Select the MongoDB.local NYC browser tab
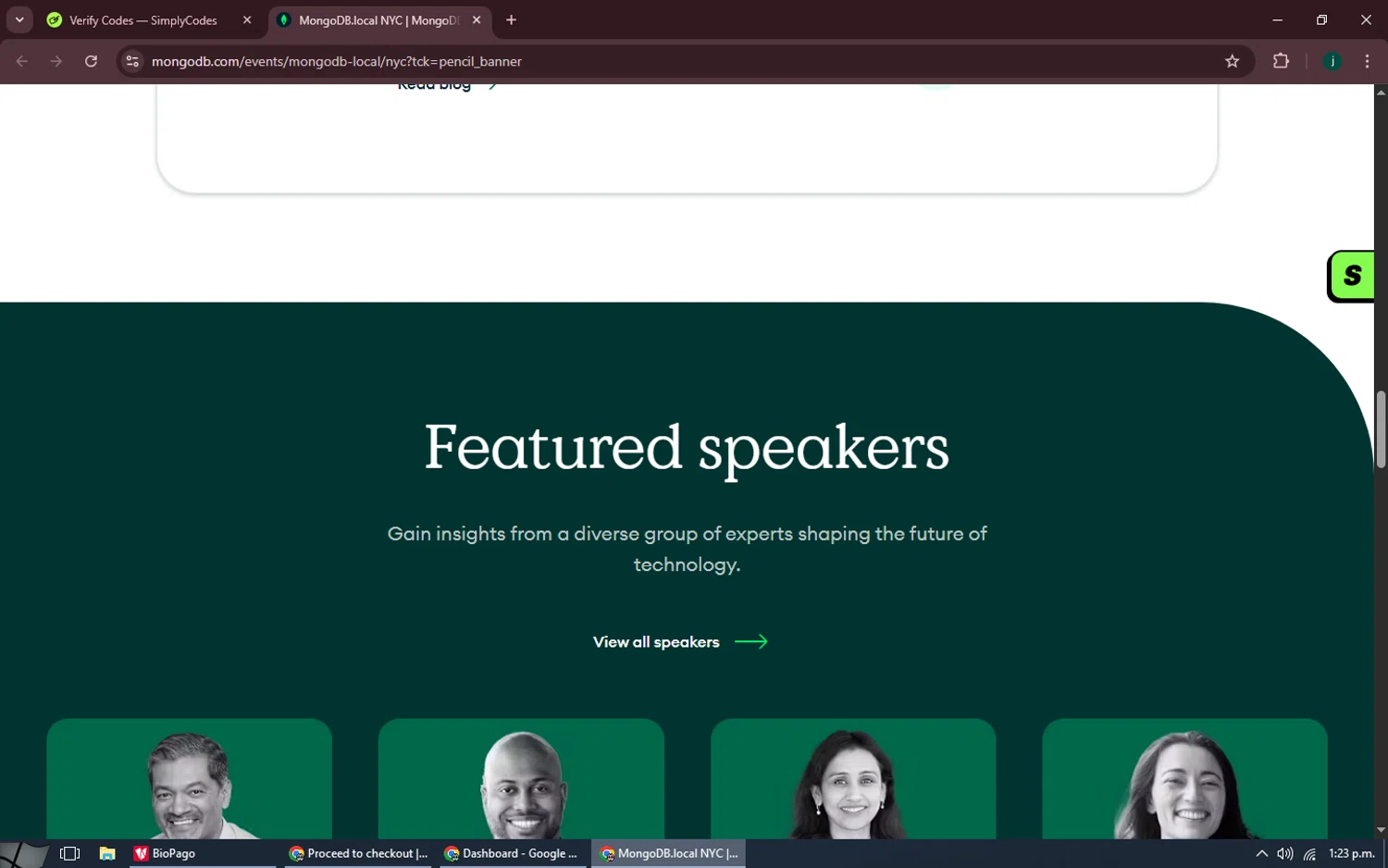This screenshot has width=1388, height=868. (378, 20)
